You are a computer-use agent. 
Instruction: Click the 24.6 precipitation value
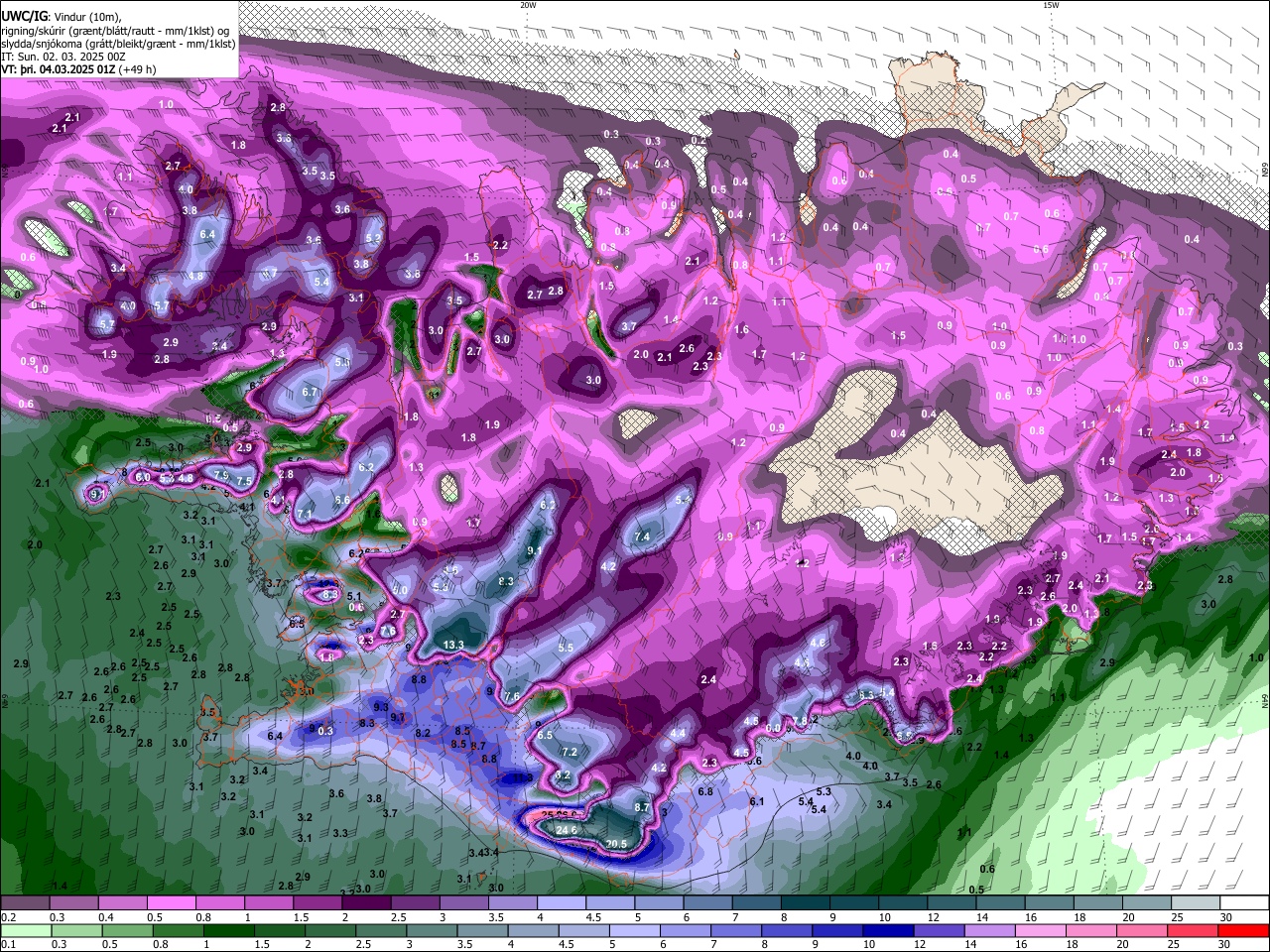tap(567, 830)
